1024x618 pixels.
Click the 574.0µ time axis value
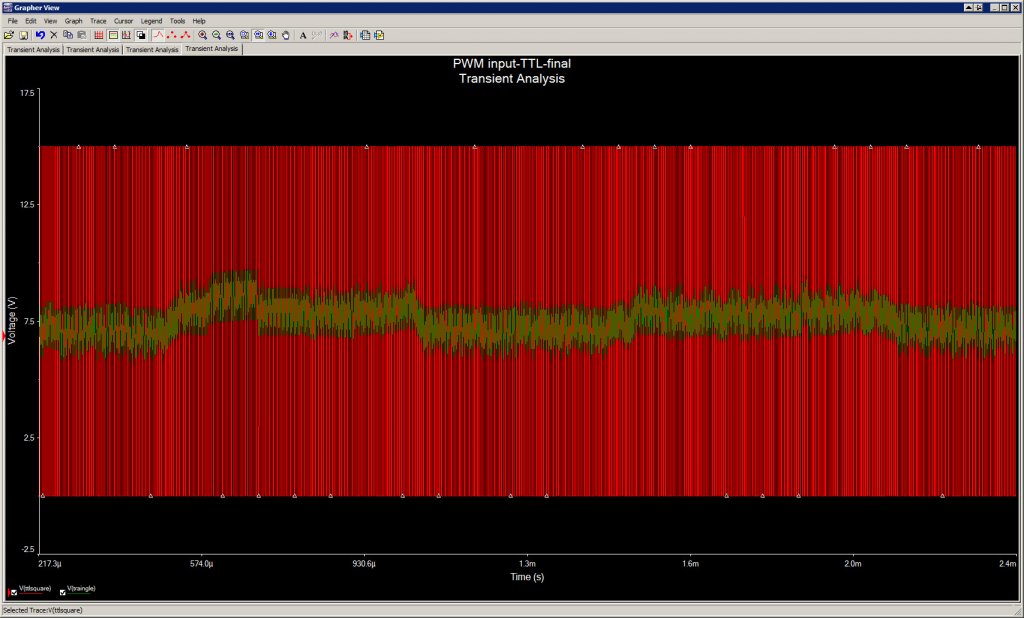(x=202, y=564)
